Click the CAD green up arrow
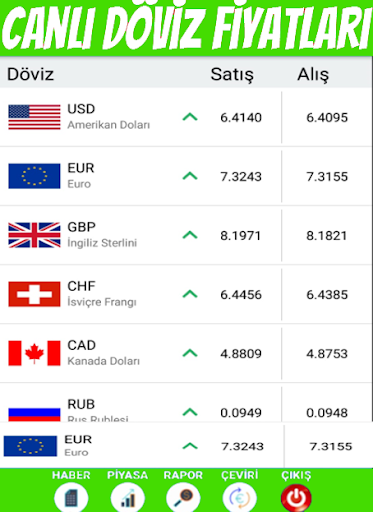Screen dimensions: 373x512 (x=190, y=353)
